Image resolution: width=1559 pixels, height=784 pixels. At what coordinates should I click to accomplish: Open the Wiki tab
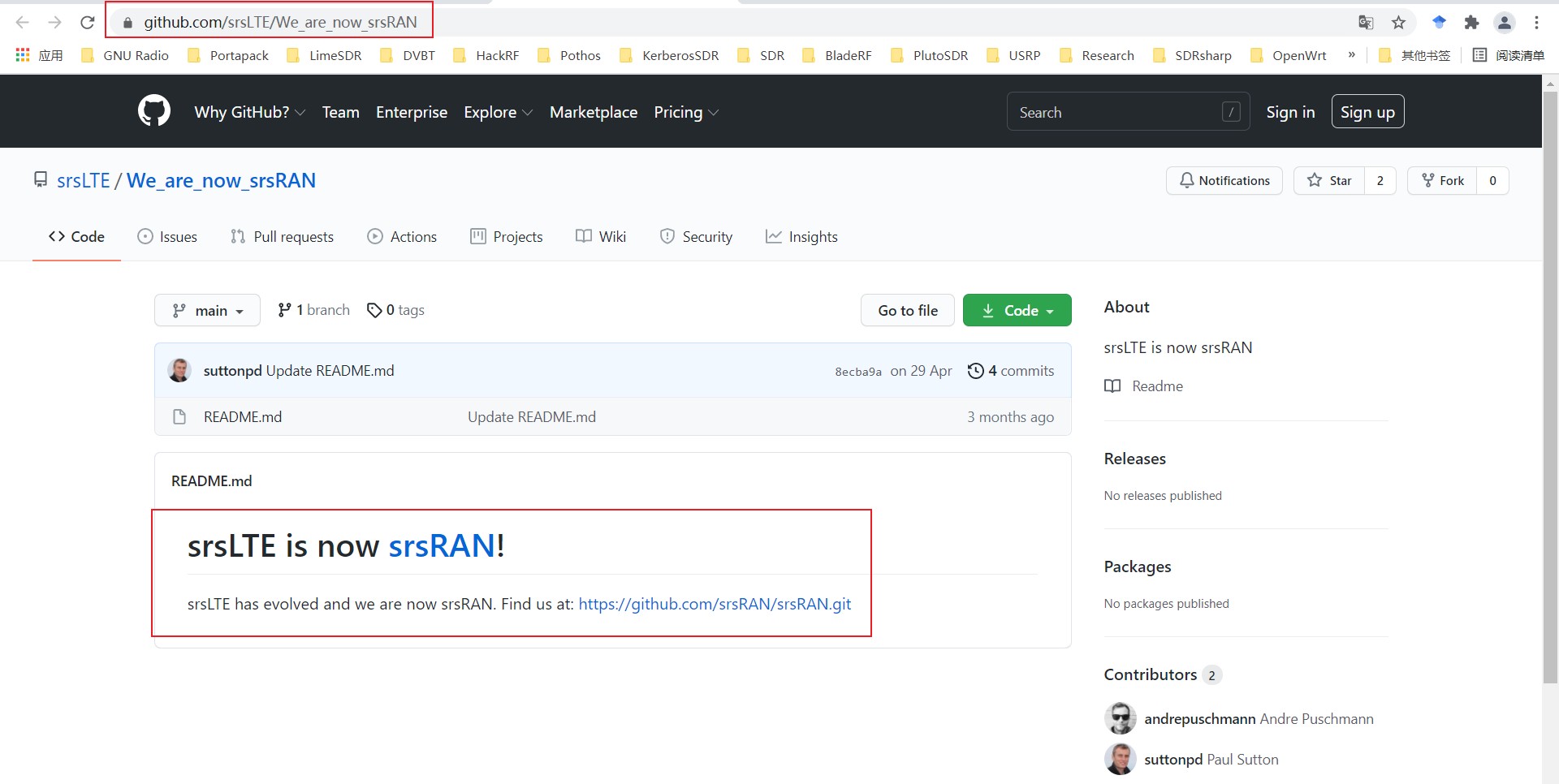point(601,236)
